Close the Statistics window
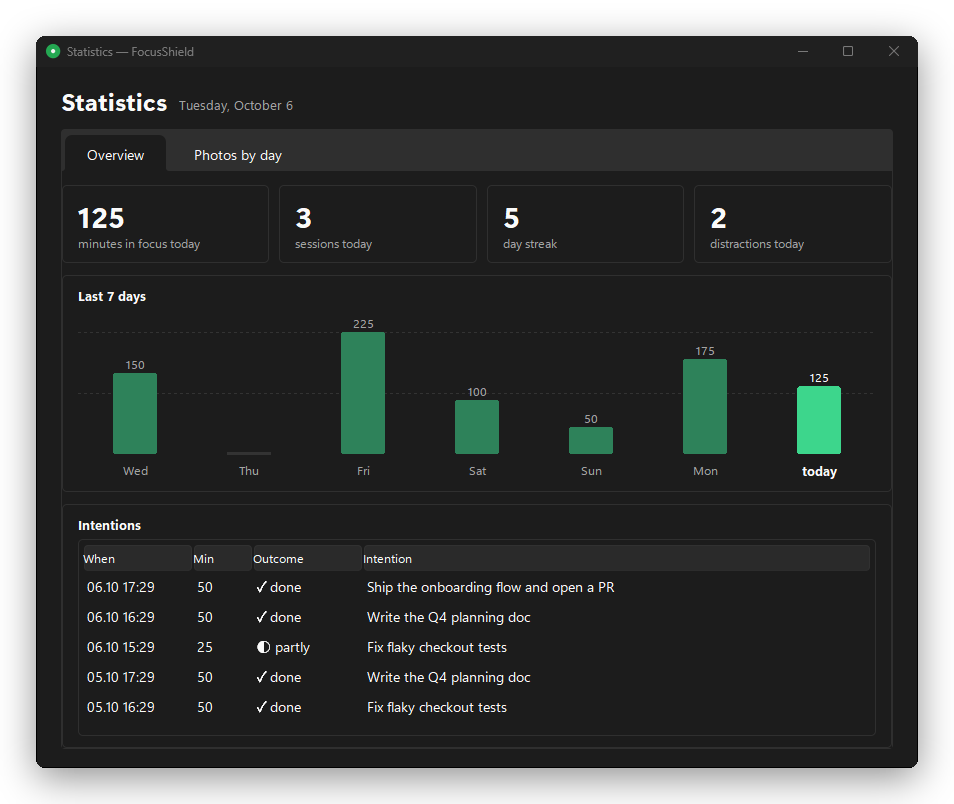Viewport: 954px width, 804px height. pyautogui.click(x=893, y=52)
